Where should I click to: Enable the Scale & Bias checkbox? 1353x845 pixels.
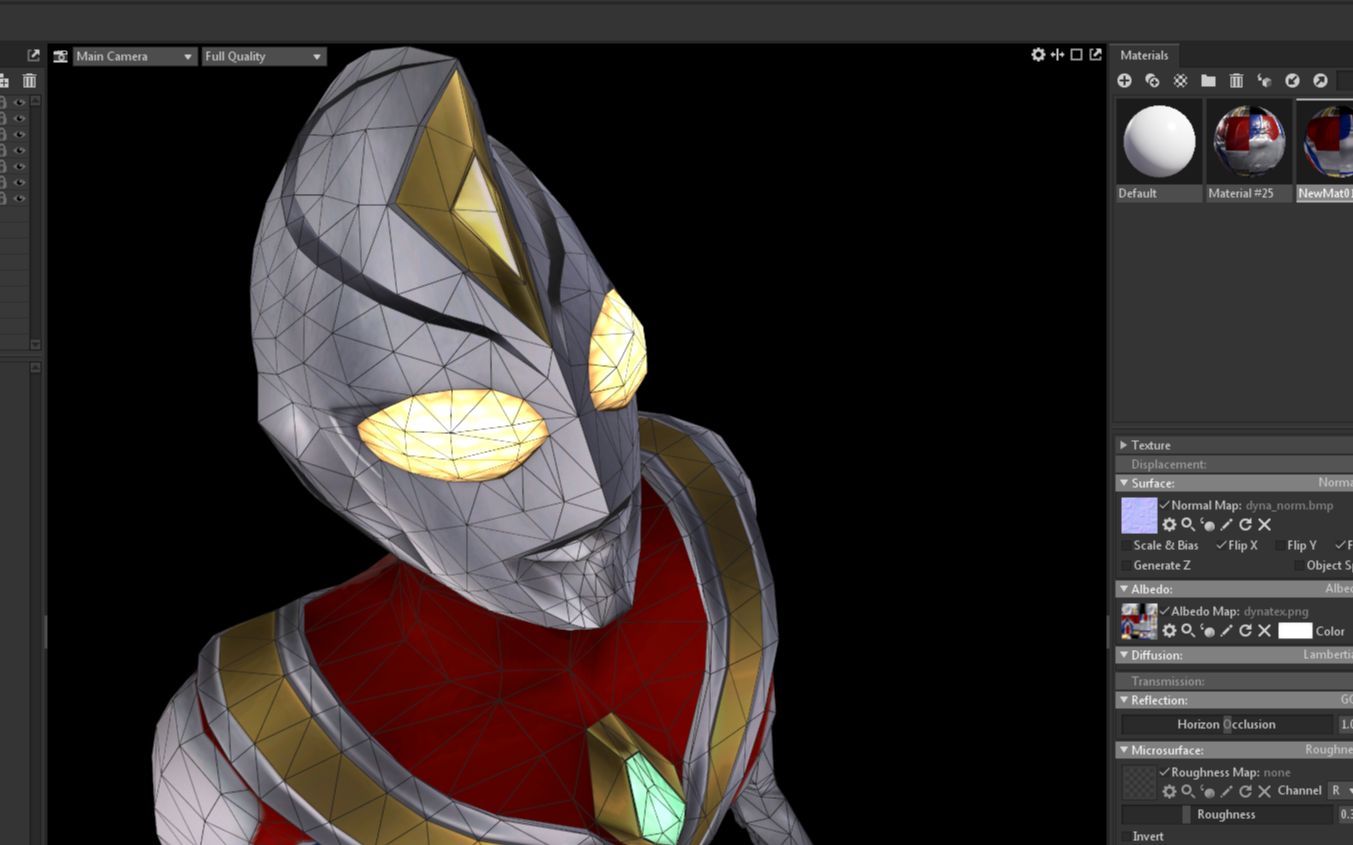coord(1126,545)
